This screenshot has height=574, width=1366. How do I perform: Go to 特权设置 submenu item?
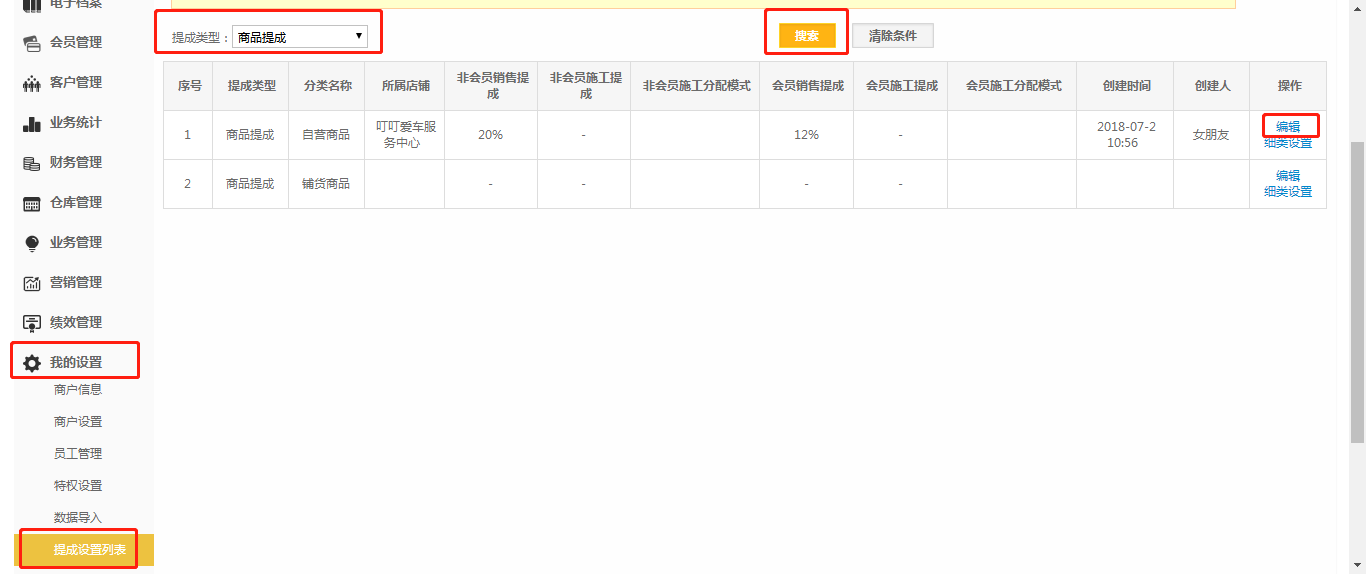[78, 486]
